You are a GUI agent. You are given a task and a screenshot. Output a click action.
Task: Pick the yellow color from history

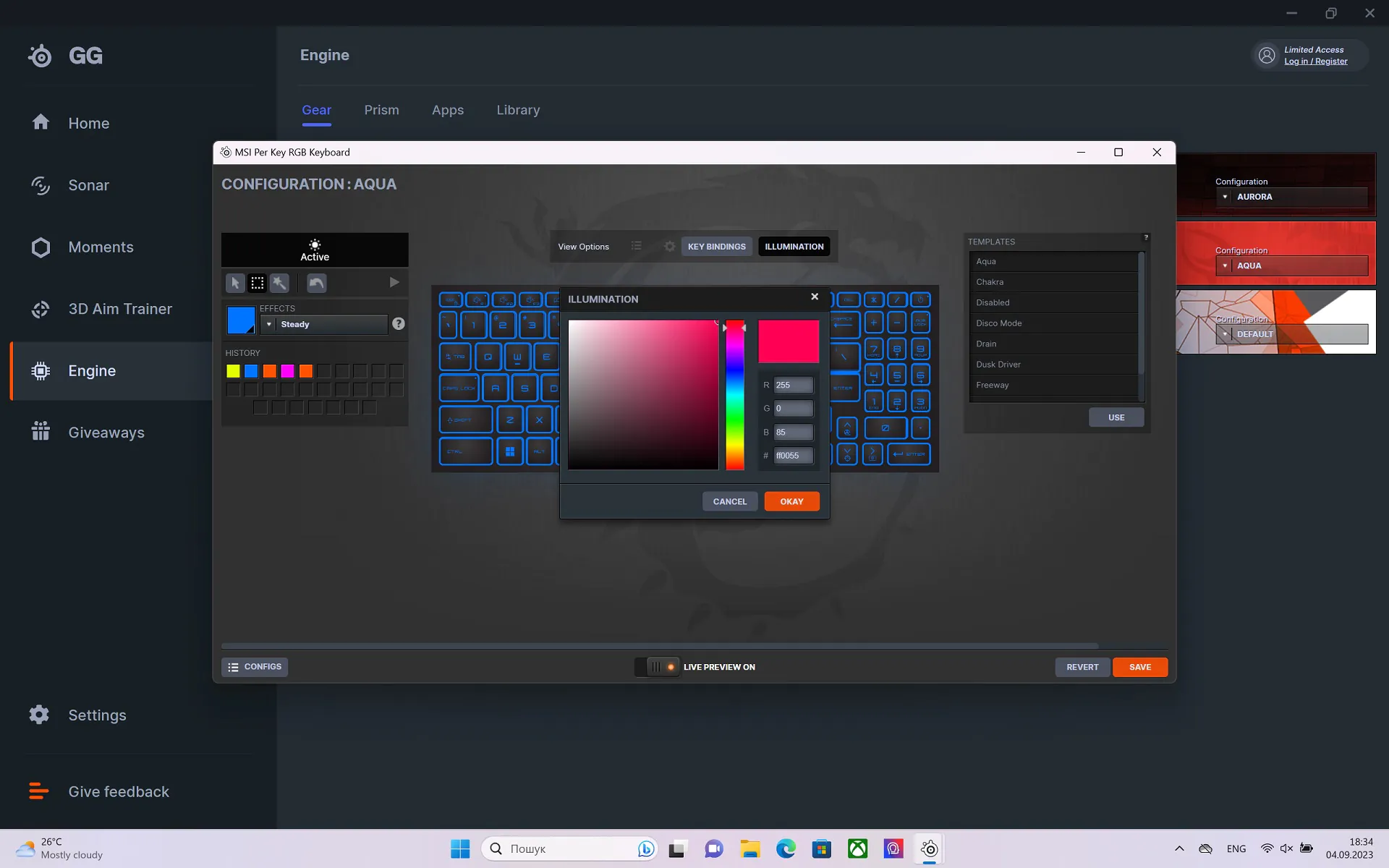[233, 371]
